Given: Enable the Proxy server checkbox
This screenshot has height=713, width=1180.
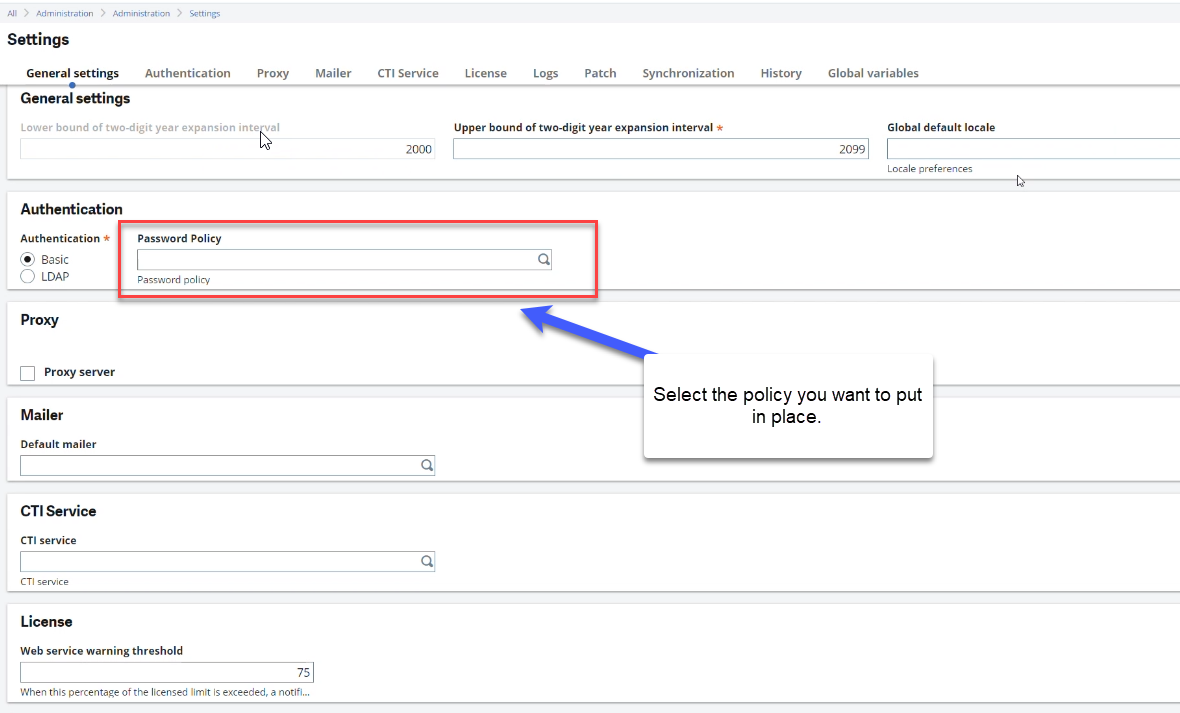Looking at the screenshot, I should coord(27,373).
